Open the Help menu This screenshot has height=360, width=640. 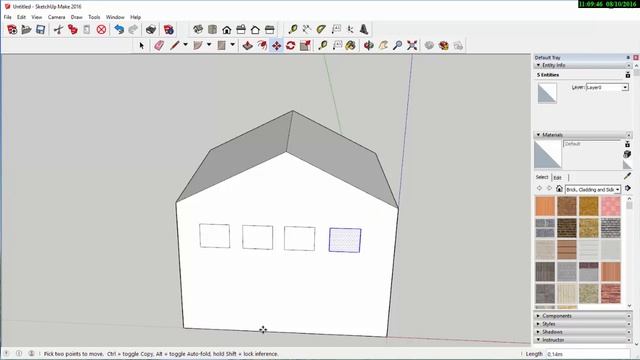pos(136,17)
